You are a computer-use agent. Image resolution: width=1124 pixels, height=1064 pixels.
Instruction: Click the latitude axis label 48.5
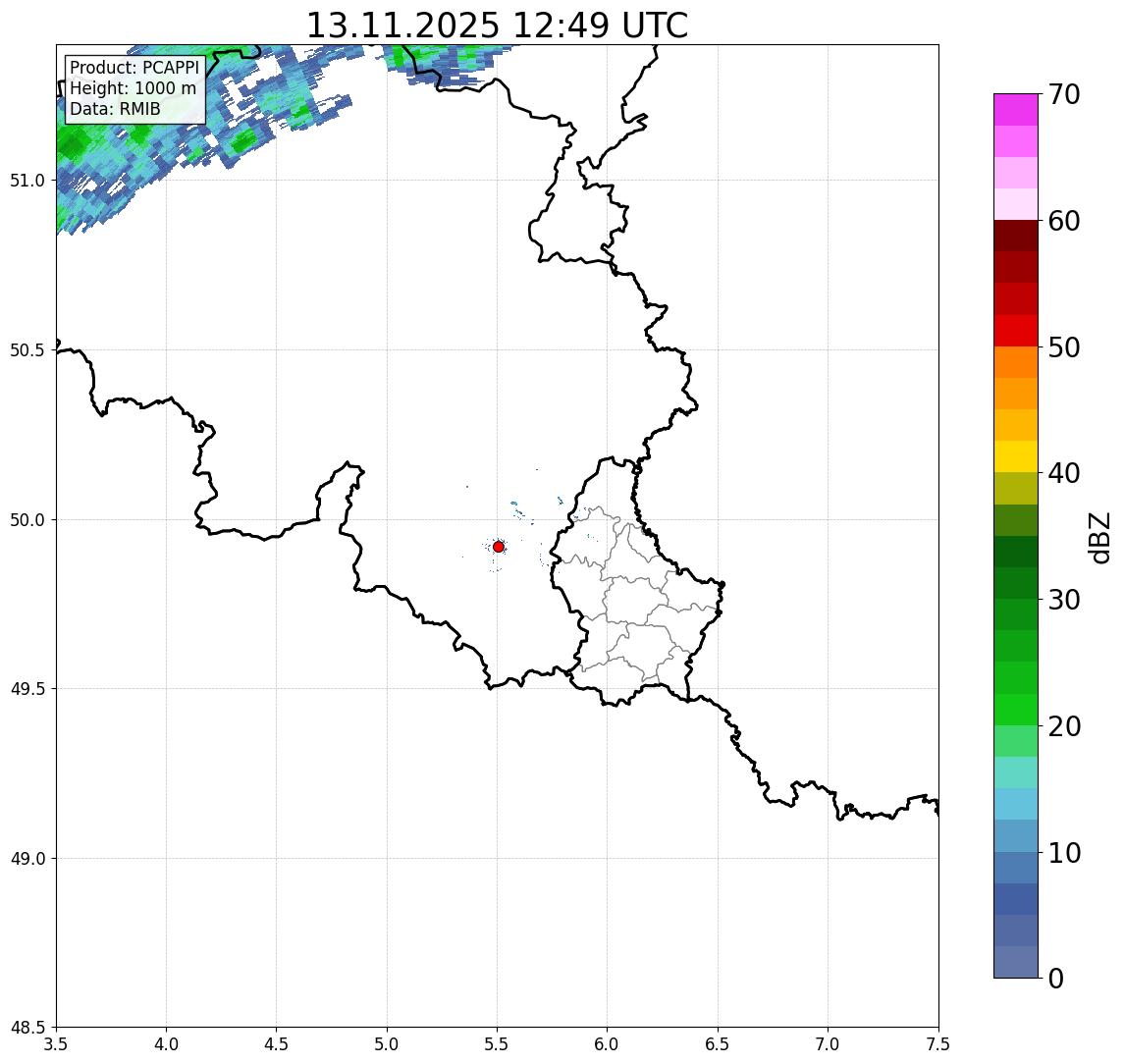click(x=27, y=1028)
